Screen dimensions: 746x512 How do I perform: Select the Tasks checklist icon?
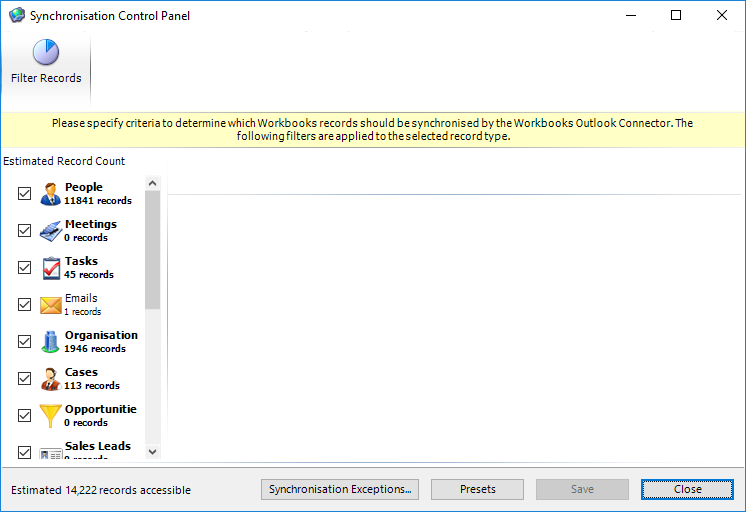point(51,268)
